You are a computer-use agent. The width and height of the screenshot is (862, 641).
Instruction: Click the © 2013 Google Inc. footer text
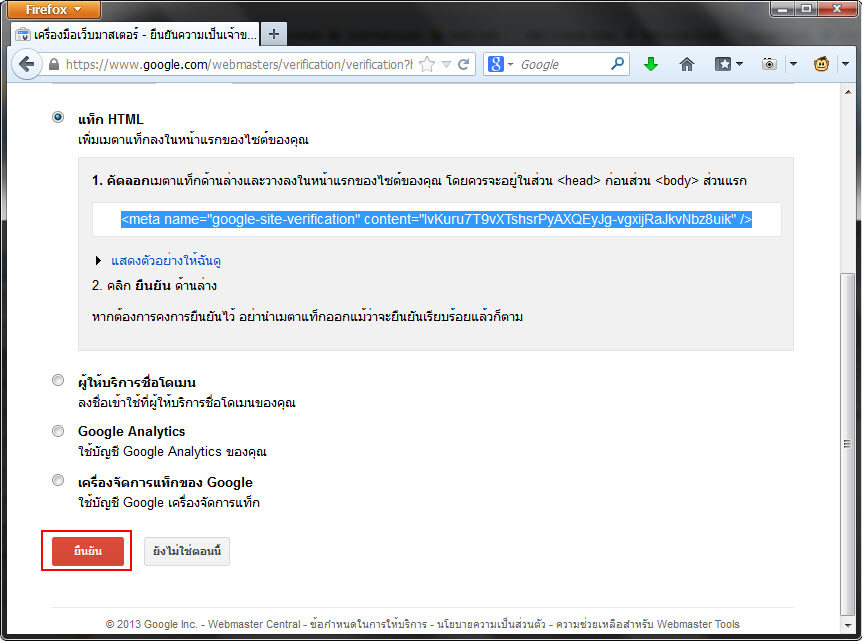pos(151,624)
